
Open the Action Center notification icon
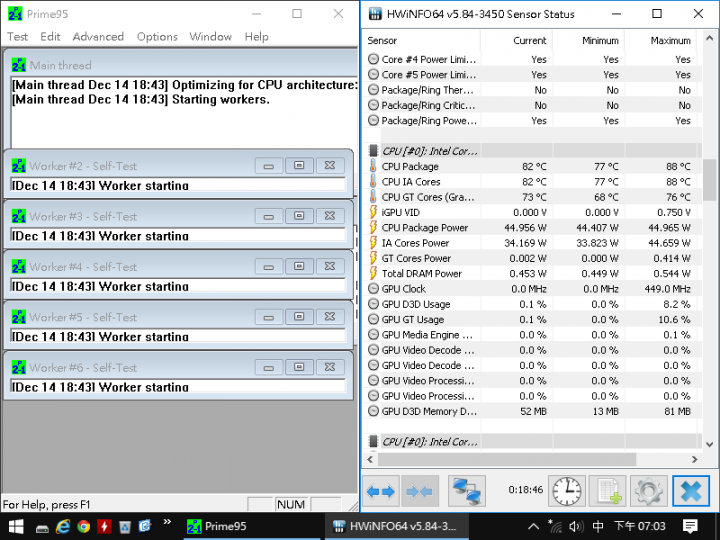690,526
